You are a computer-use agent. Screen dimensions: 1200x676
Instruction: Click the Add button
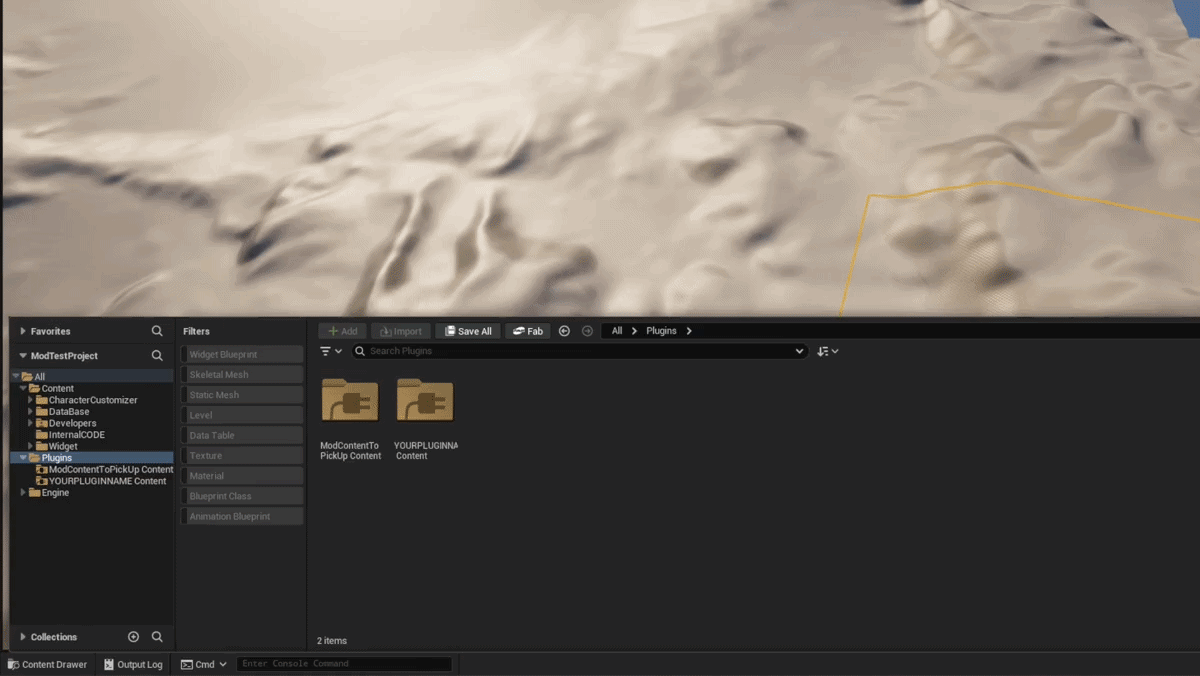pos(343,331)
